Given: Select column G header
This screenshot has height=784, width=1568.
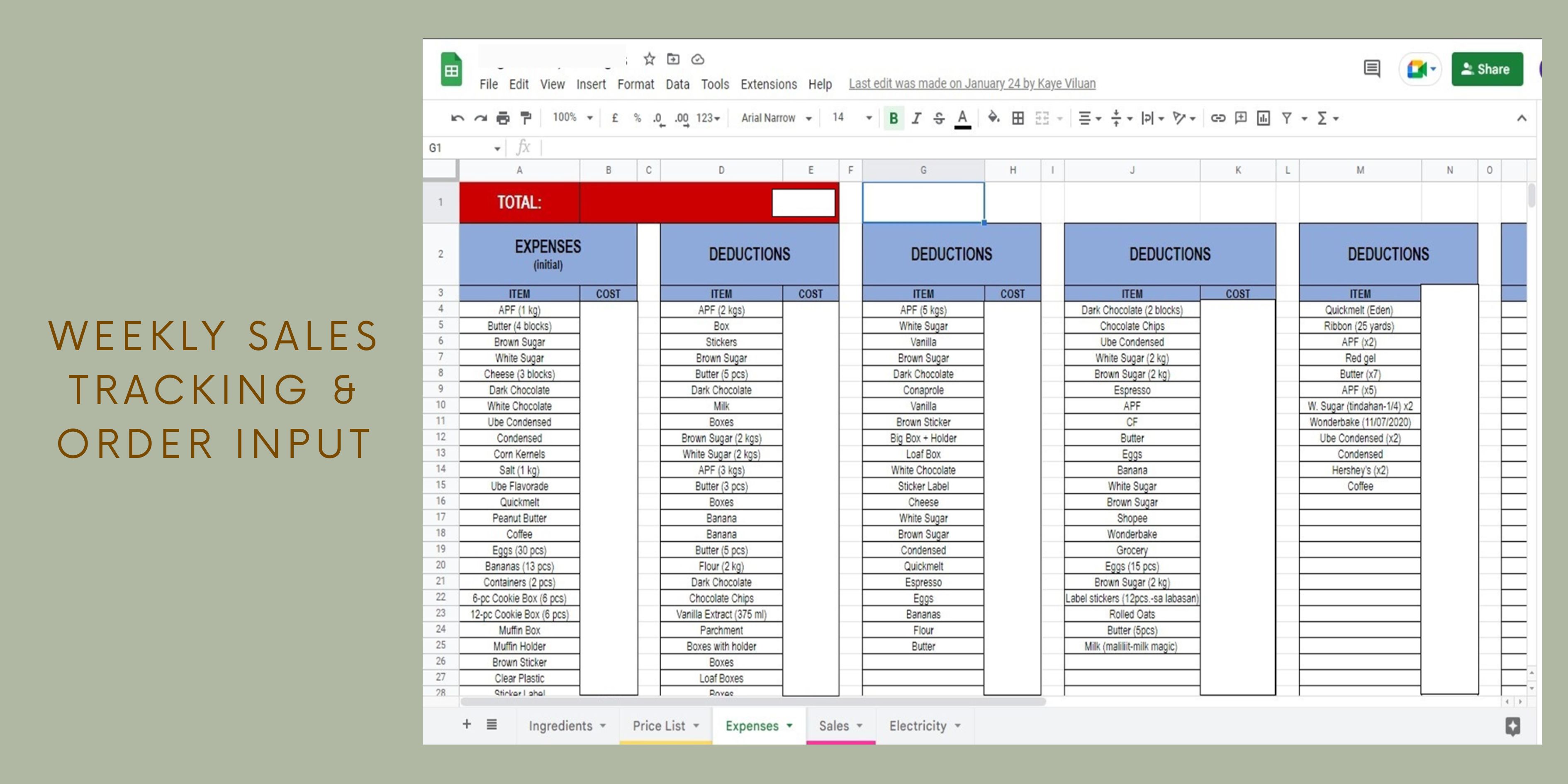Looking at the screenshot, I should click(x=923, y=170).
